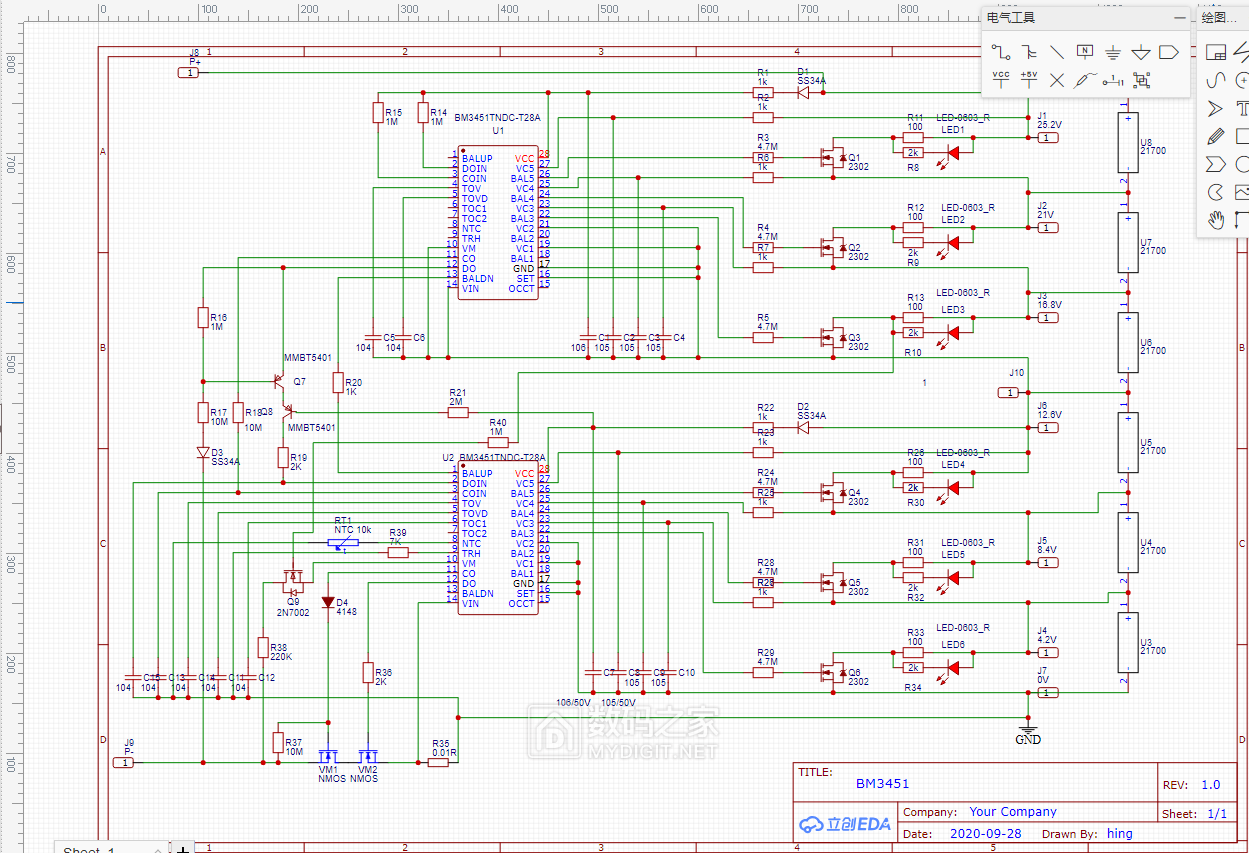Collapse the 电气工具 panel with minimize button
1249x853 pixels.
coord(1179,17)
